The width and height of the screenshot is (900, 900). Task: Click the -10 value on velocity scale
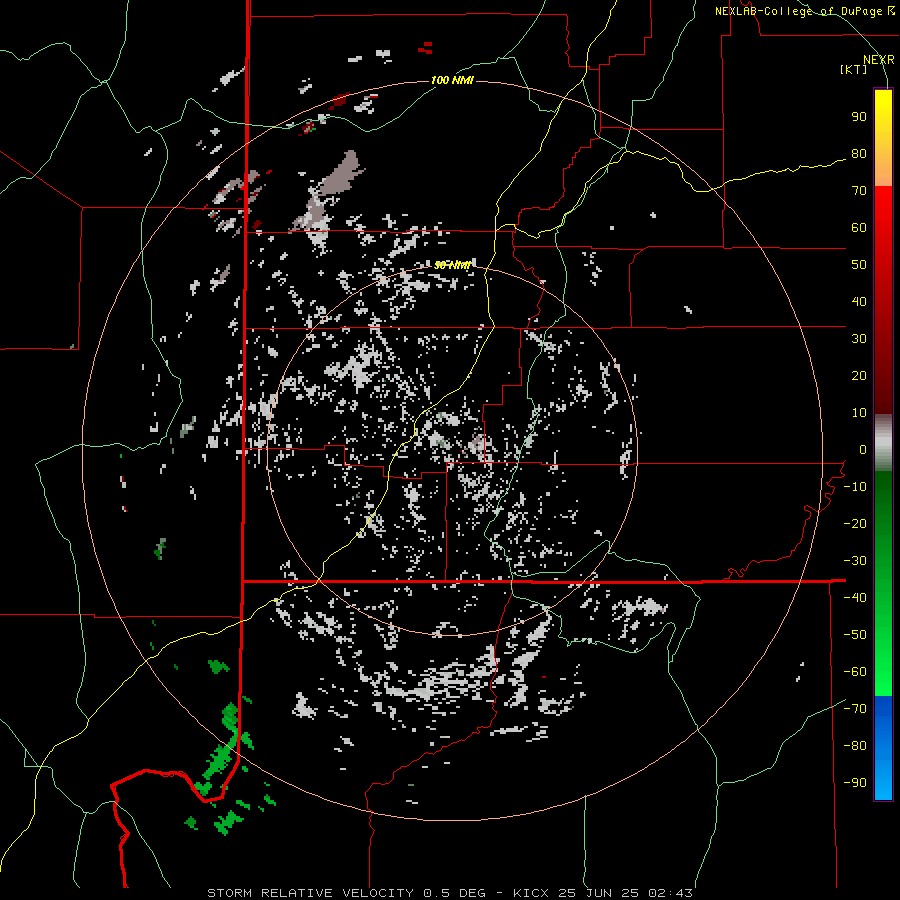tap(855, 487)
